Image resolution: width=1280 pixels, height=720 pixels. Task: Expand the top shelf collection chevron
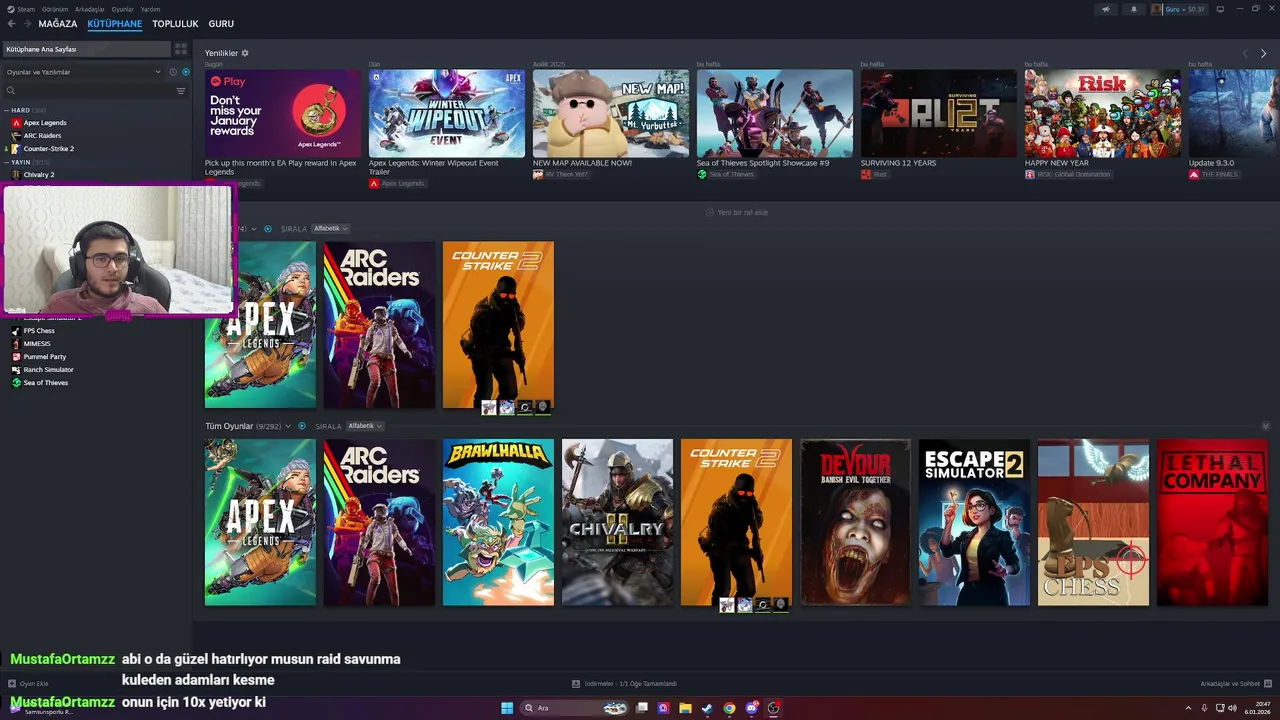coord(254,229)
